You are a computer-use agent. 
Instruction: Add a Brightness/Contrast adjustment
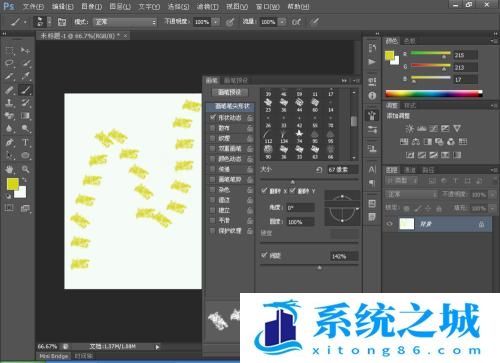[410, 129]
